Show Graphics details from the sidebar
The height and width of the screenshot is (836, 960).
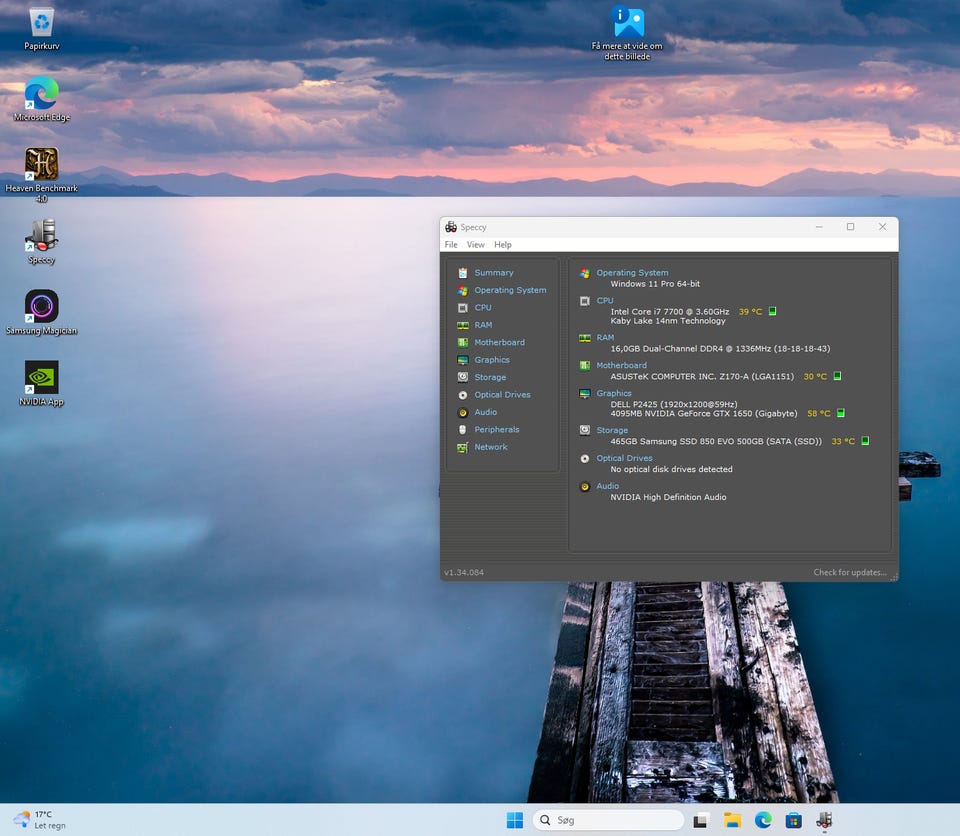(x=492, y=360)
